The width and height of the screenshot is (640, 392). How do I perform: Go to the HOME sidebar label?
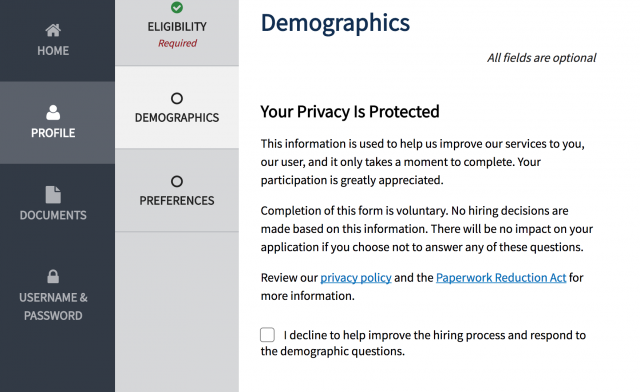point(53,51)
